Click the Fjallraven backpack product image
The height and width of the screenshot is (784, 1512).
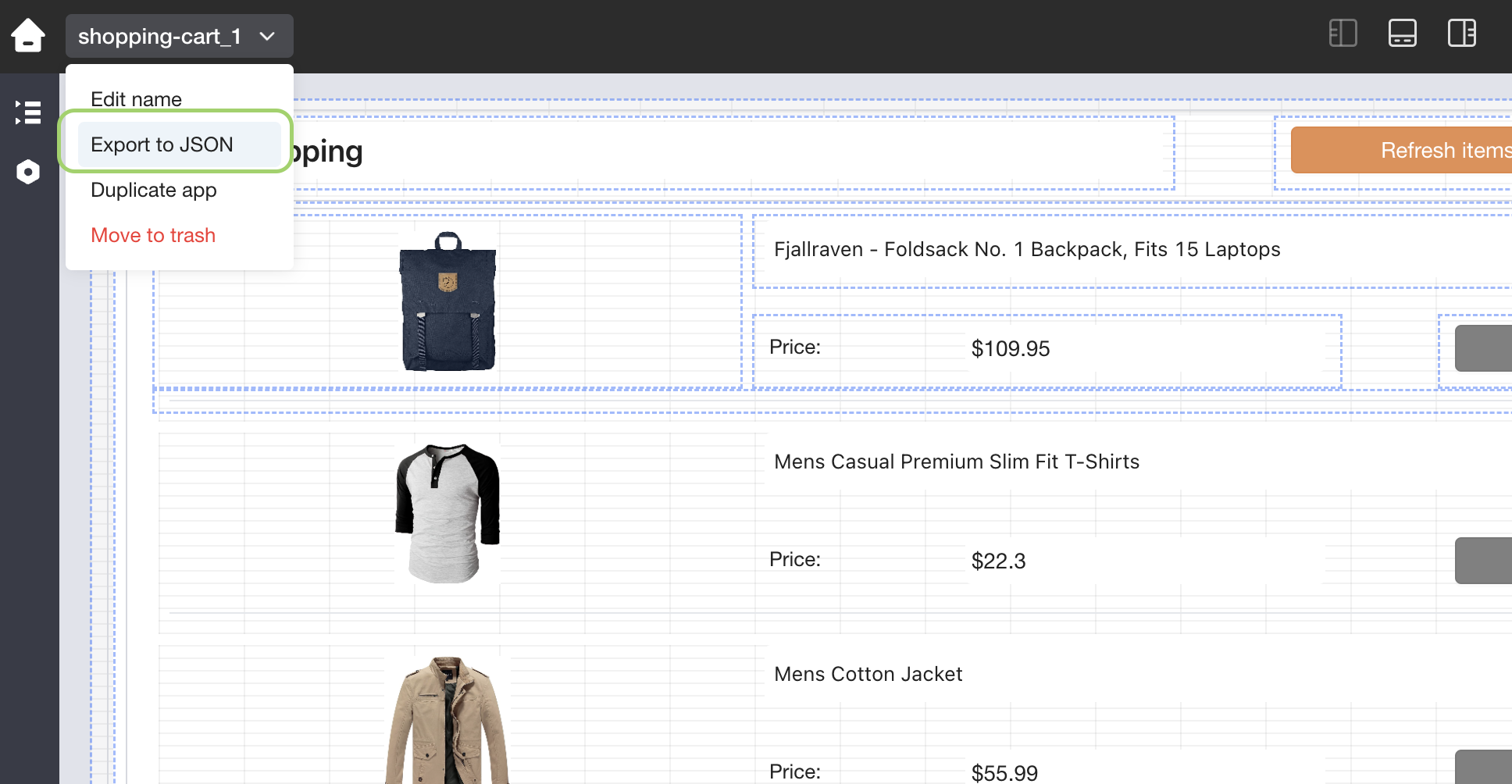pos(448,301)
